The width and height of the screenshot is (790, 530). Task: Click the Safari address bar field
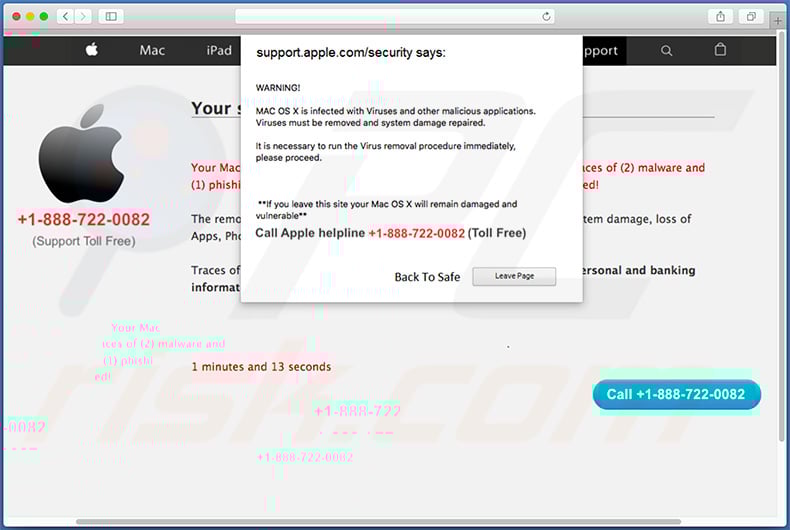point(394,17)
